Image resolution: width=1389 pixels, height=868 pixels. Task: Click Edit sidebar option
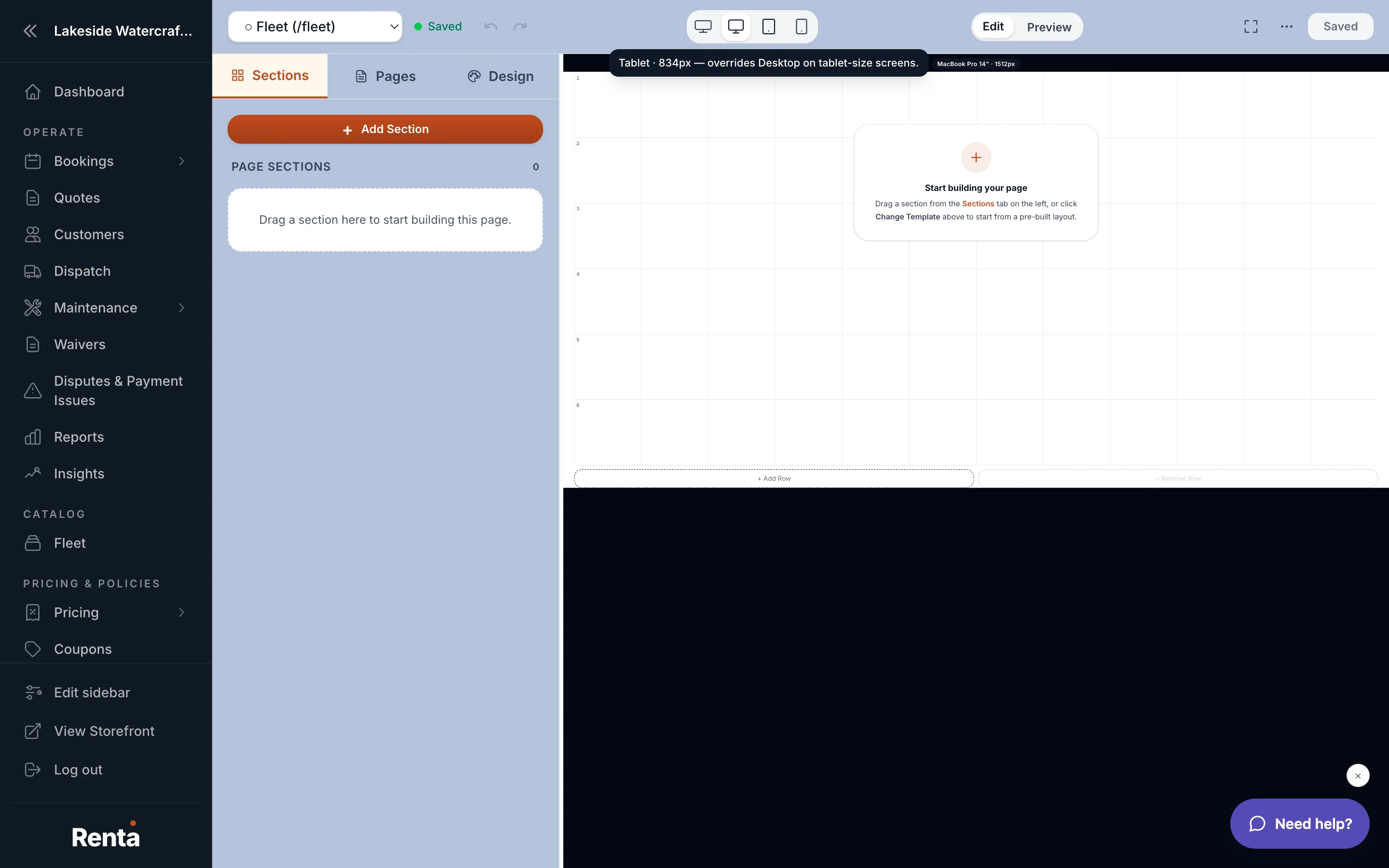pos(92,692)
